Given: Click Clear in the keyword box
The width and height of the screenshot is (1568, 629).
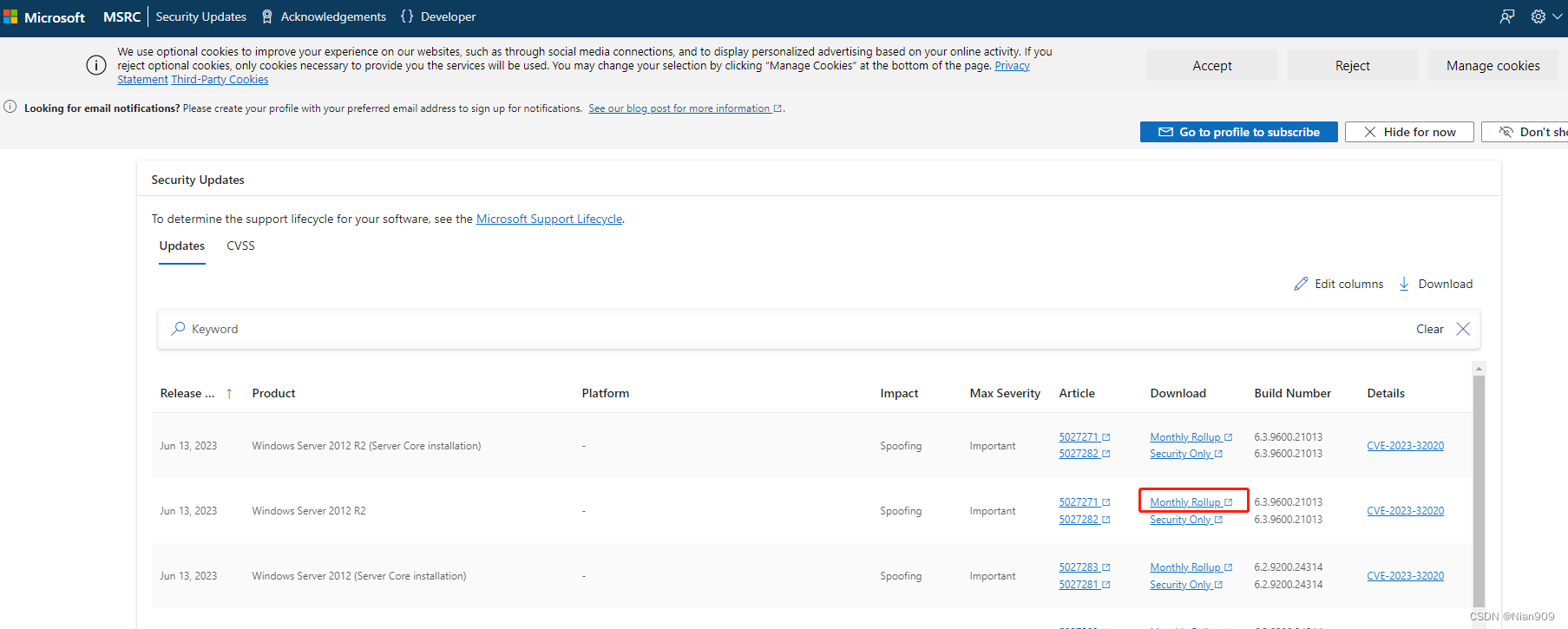Looking at the screenshot, I should coord(1430,329).
